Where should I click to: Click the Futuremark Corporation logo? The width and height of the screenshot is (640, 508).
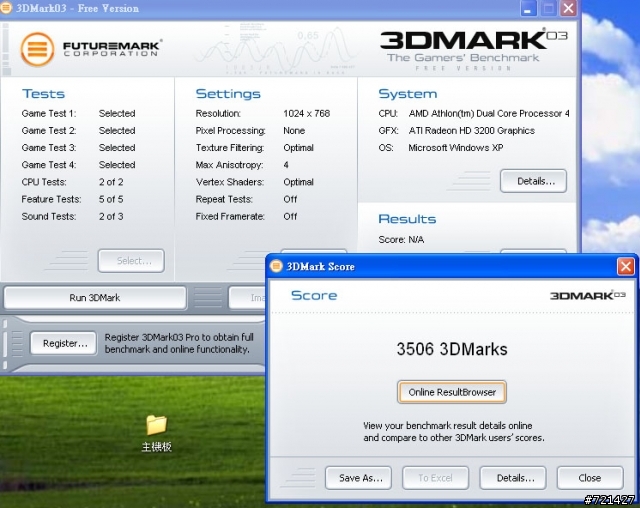91,49
